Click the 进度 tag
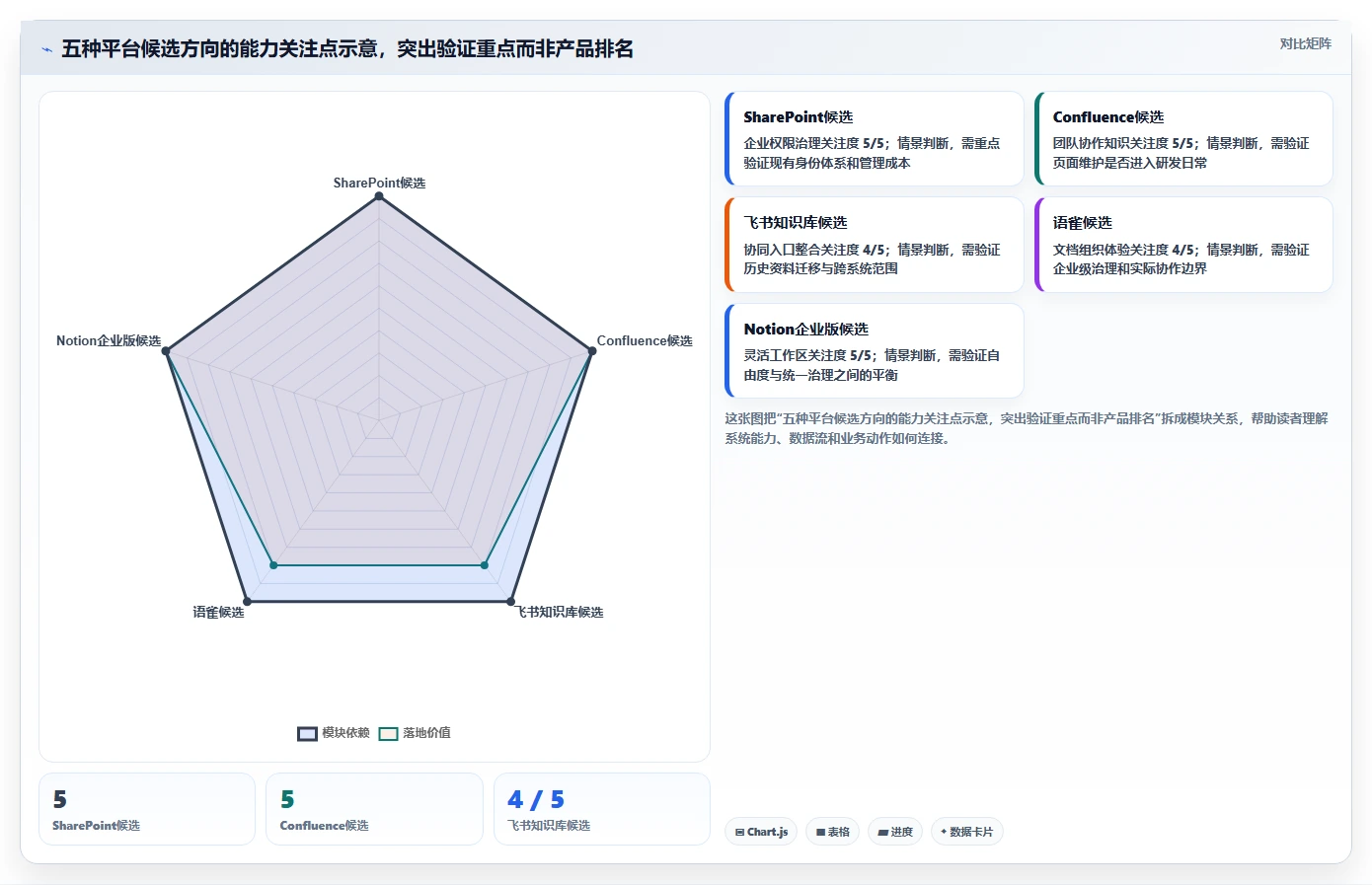 [895, 832]
